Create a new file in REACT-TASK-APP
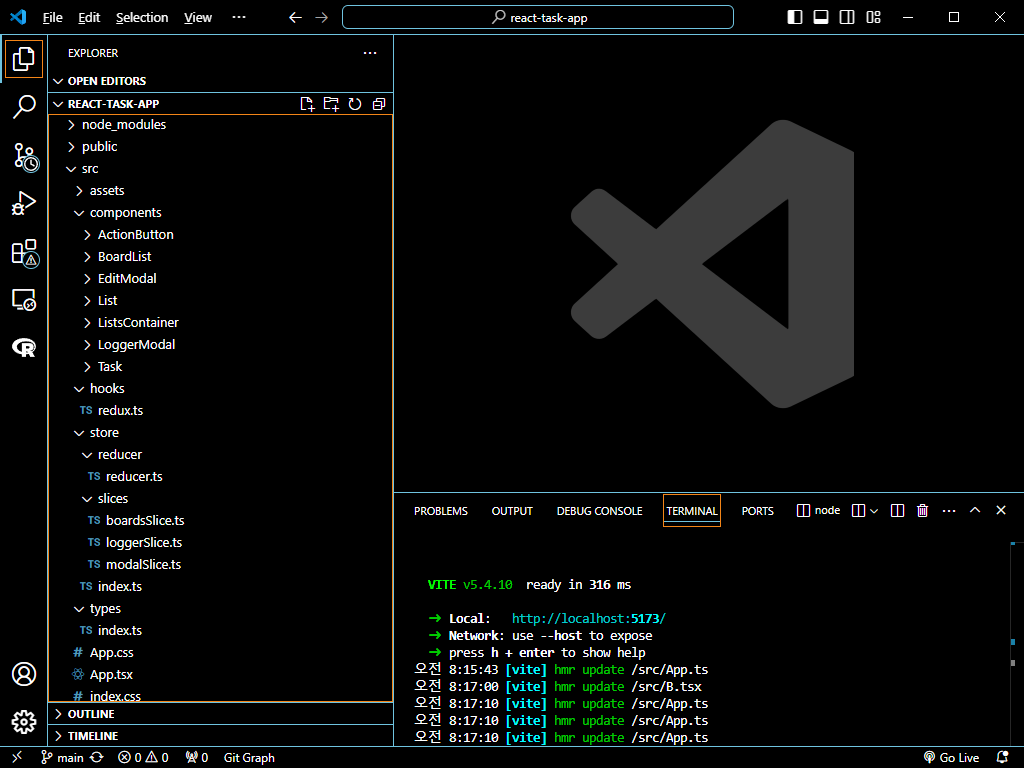Image resolution: width=1024 pixels, height=768 pixels. tap(307, 104)
